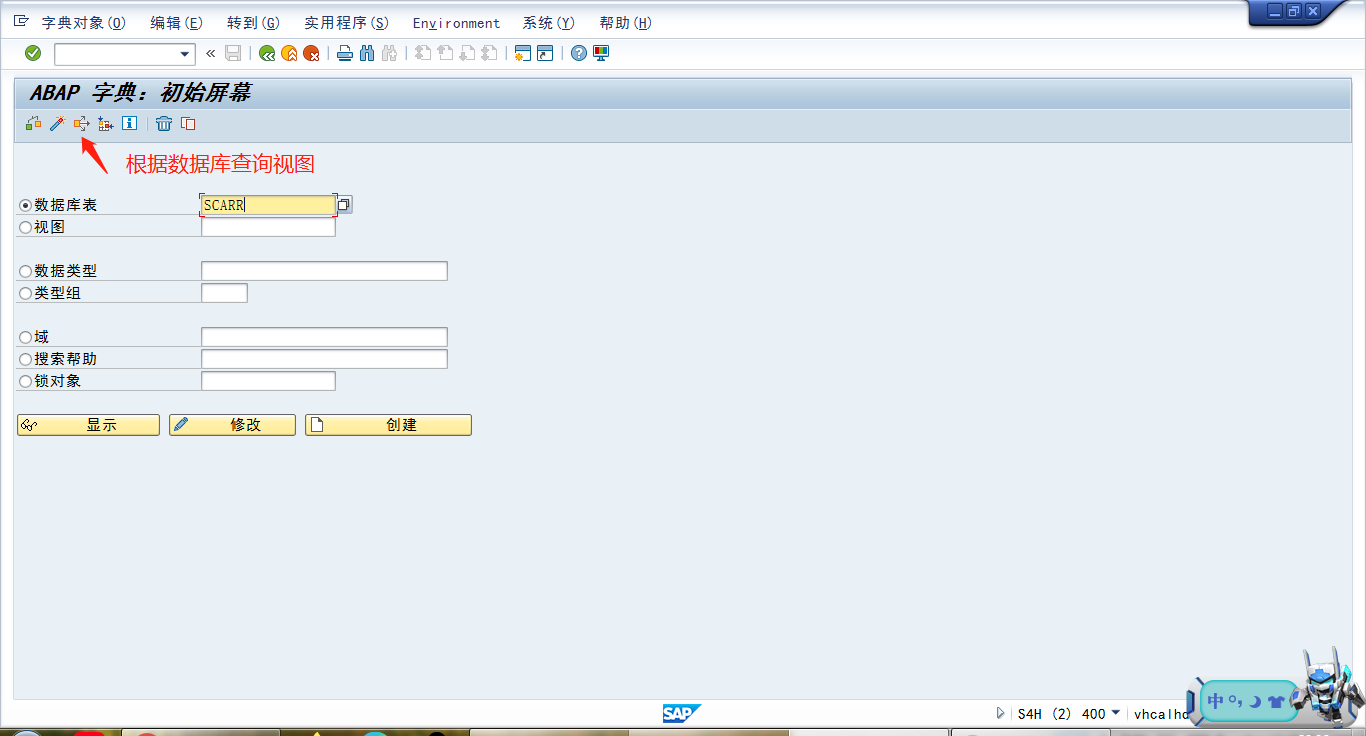The height and width of the screenshot is (736, 1366).
Task: Click the 域 input field
Action: (x=324, y=337)
